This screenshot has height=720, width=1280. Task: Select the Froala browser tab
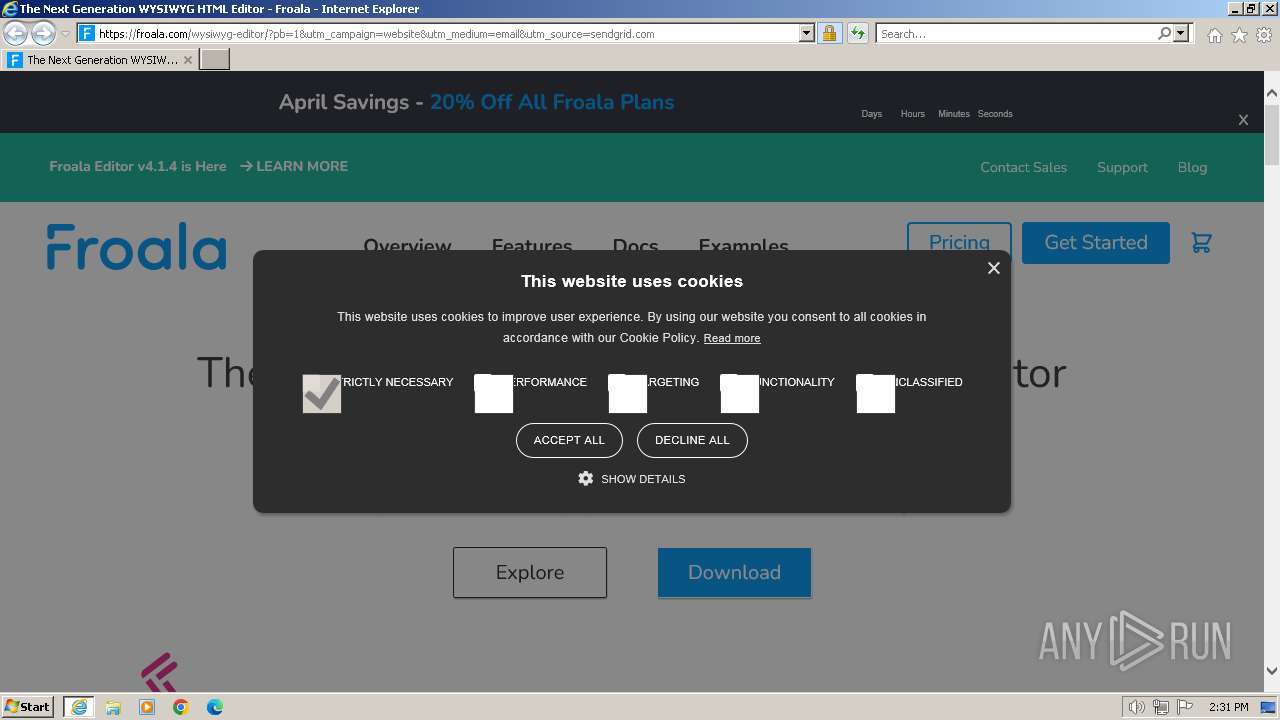[x=99, y=60]
